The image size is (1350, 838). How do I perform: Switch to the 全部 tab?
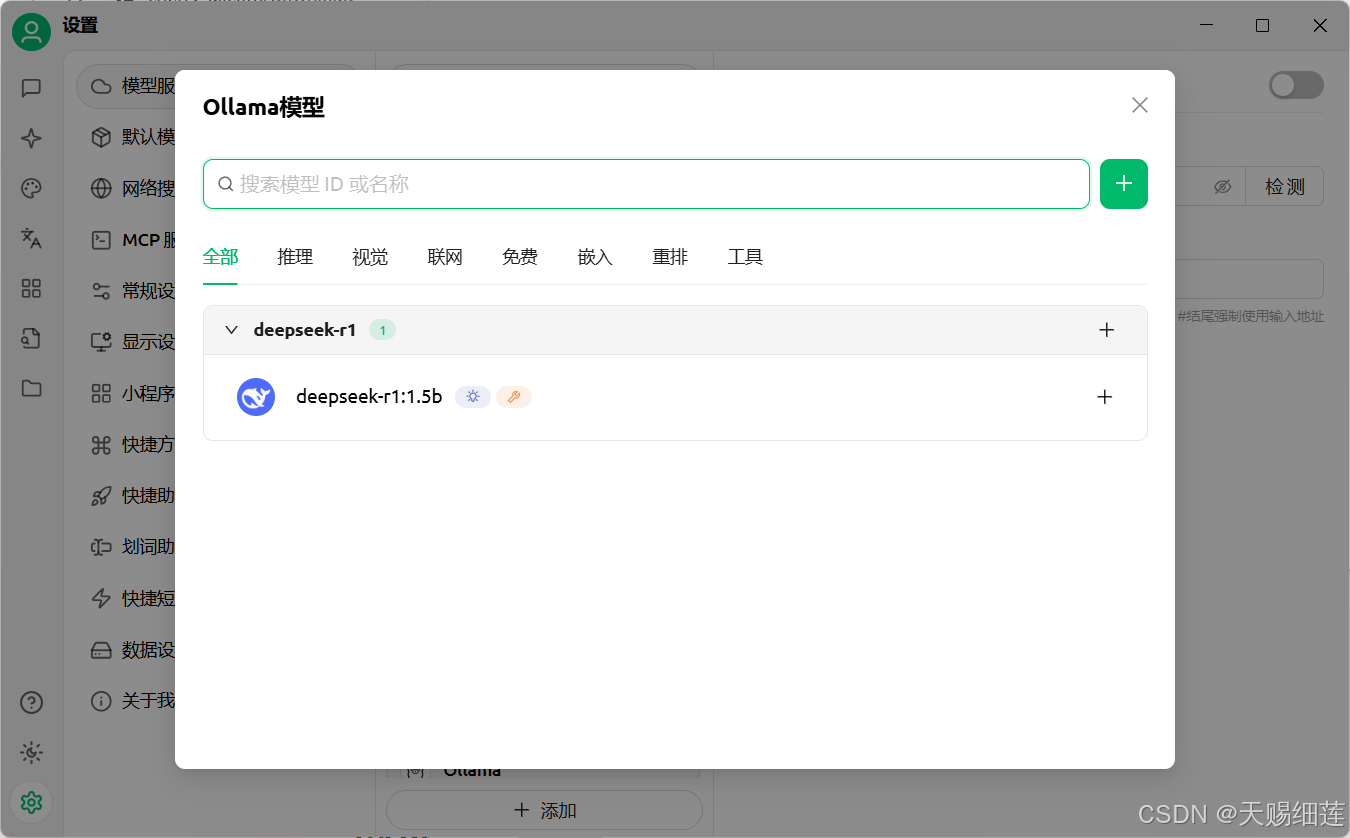click(220, 257)
